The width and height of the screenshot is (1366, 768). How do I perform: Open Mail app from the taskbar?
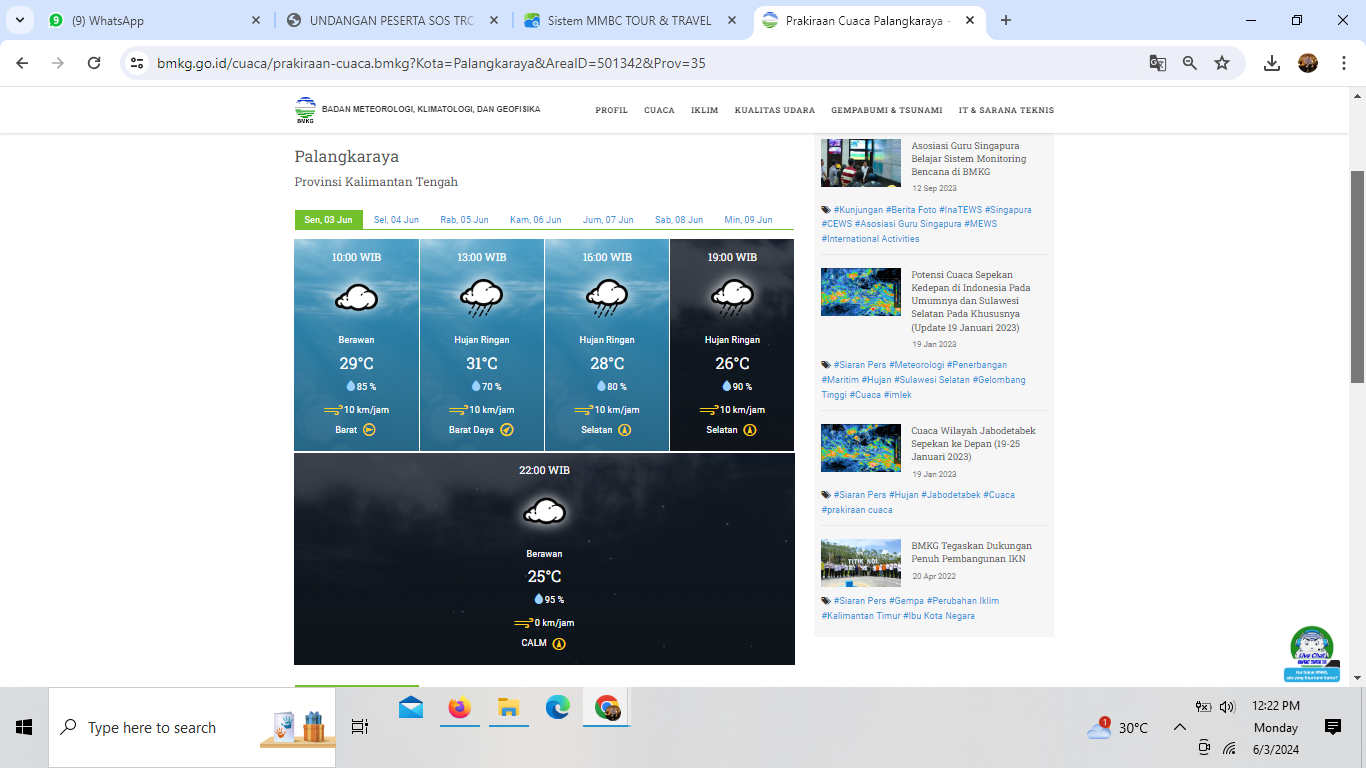point(411,708)
